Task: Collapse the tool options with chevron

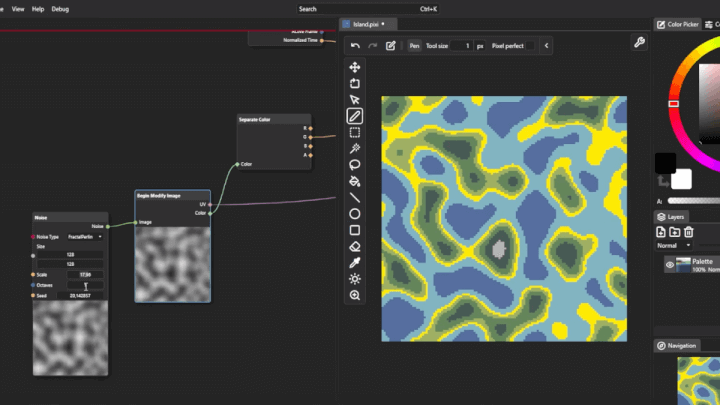Action: (546, 46)
